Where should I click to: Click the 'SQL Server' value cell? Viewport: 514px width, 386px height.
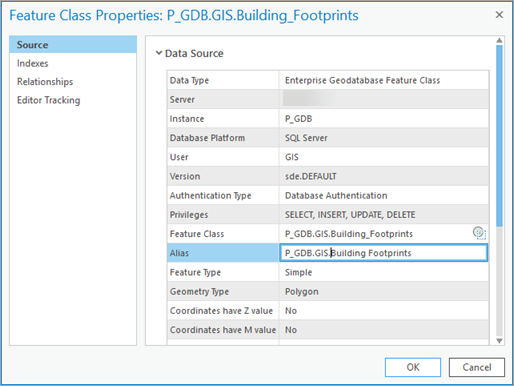click(384, 138)
